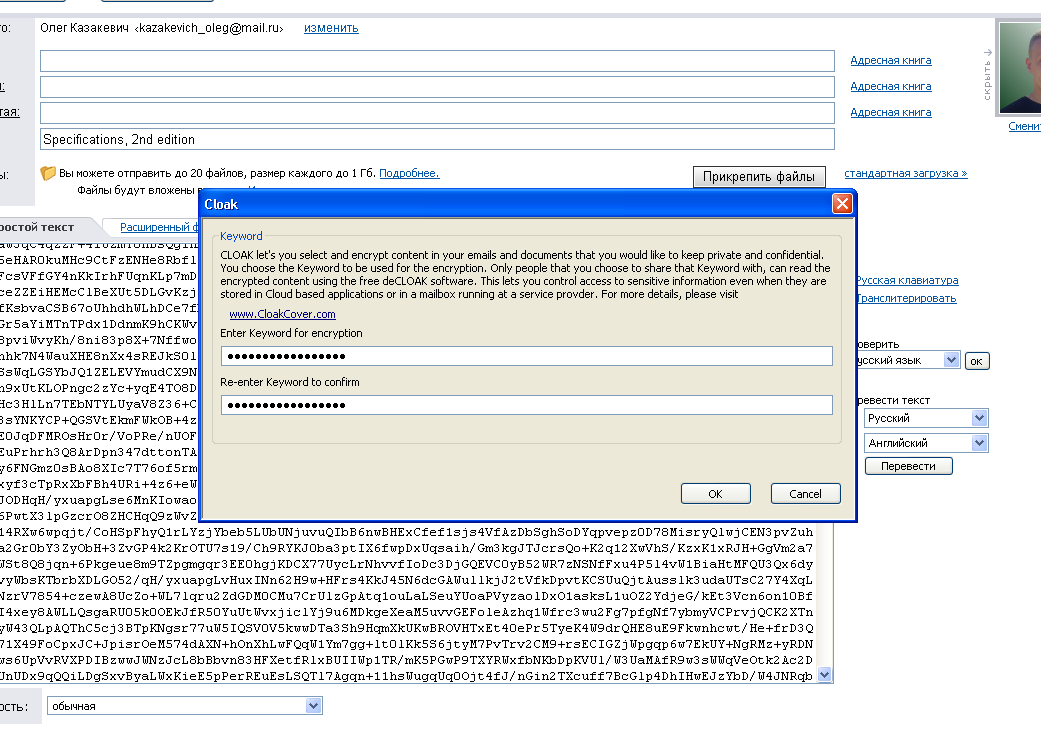Click the profile photo thumbnail
The height and width of the screenshot is (736, 1041).
point(1020,68)
